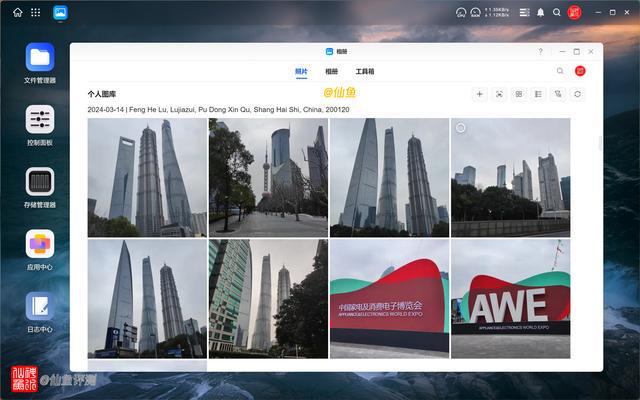Open the 中国家电及消费电子博览会 sign photo
Viewport: 640px width, 400px height.
389,299
